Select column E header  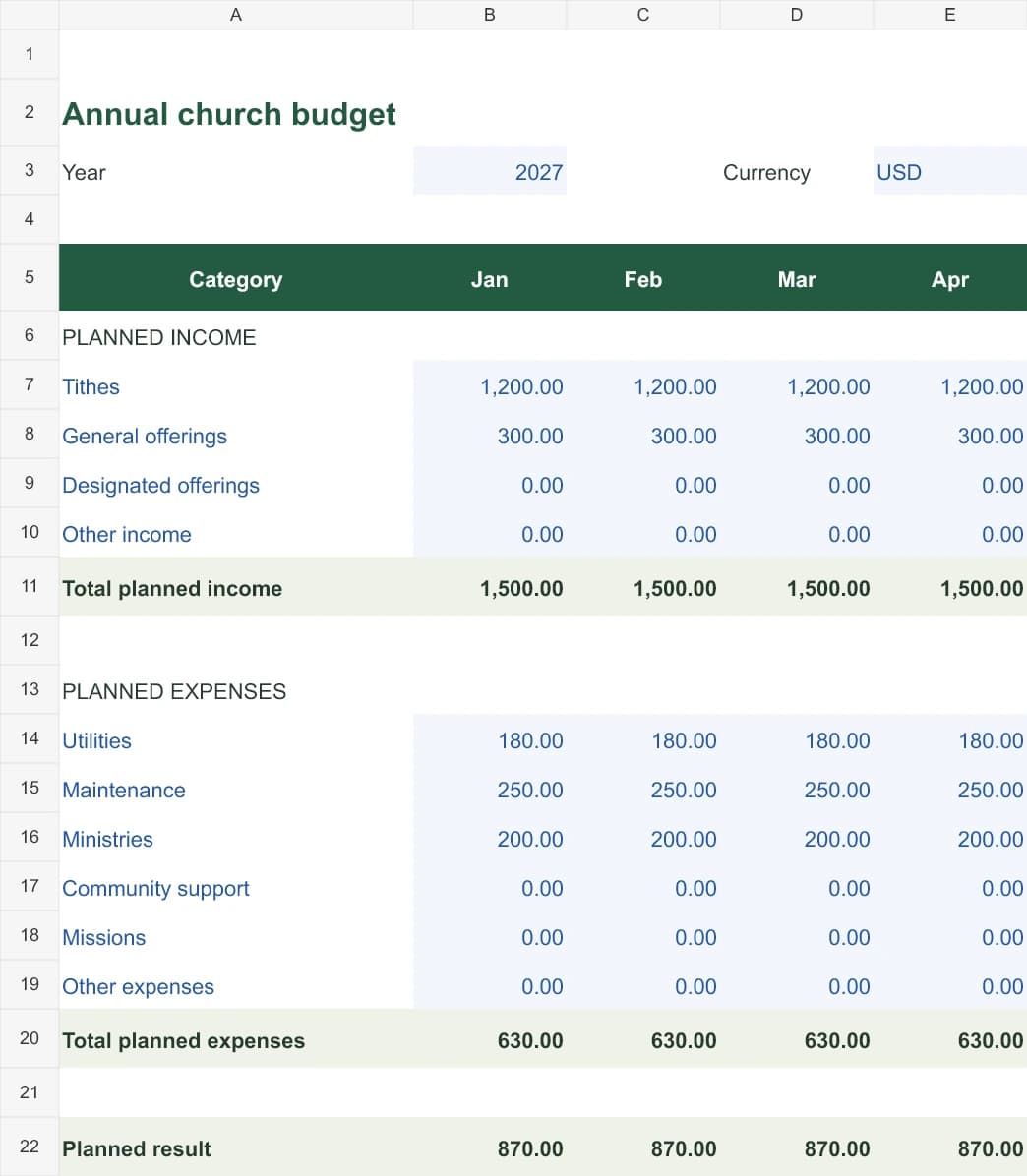tap(949, 15)
